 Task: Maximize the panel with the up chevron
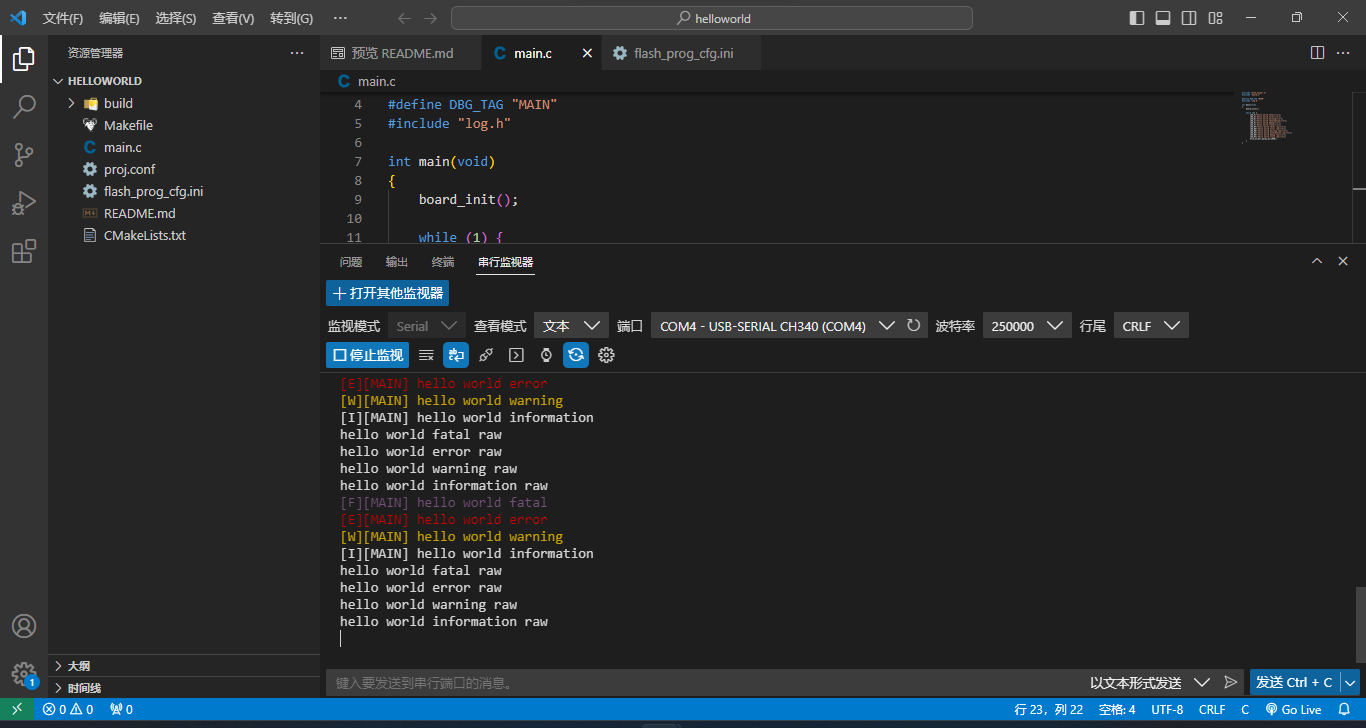(x=1317, y=261)
